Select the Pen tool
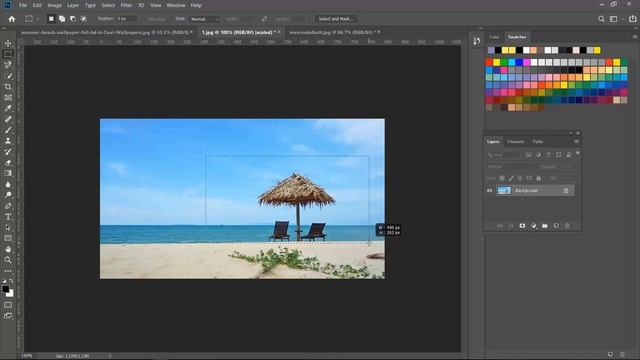The width and height of the screenshot is (640, 360). [8, 206]
